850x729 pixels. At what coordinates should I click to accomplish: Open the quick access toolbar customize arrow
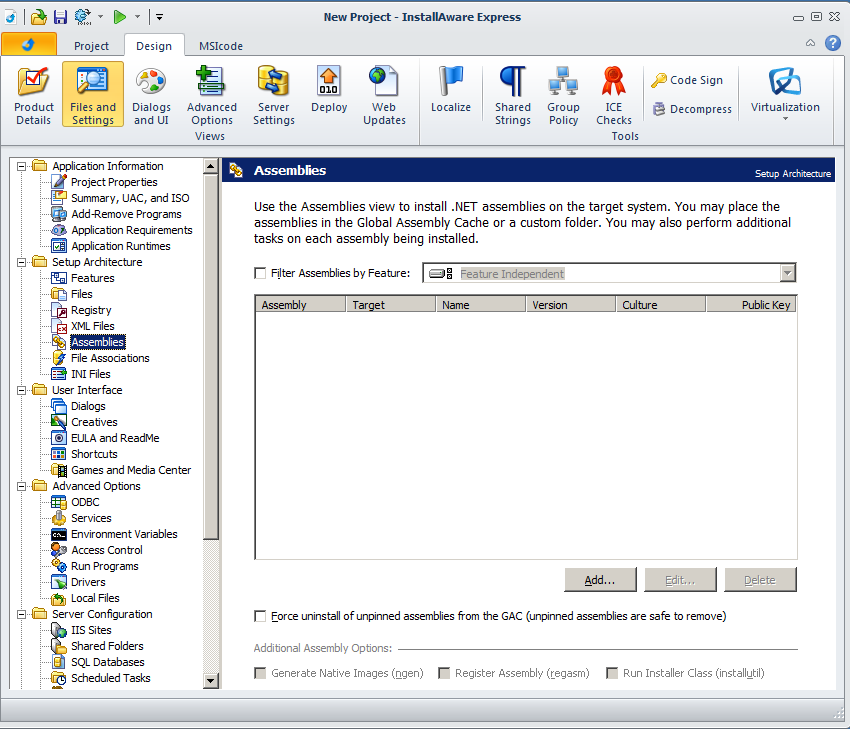tap(159, 17)
